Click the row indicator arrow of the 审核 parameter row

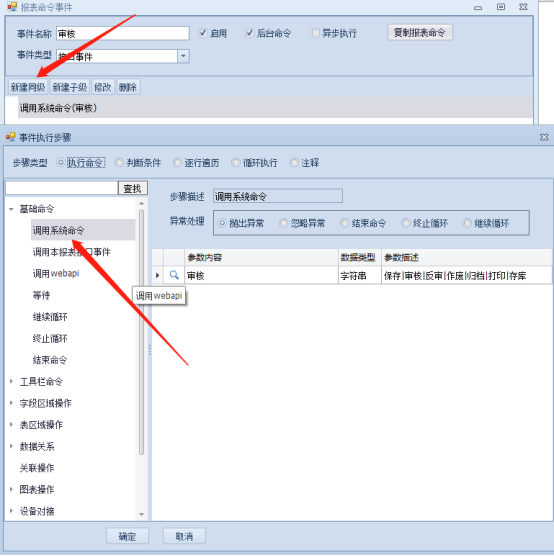(157, 275)
